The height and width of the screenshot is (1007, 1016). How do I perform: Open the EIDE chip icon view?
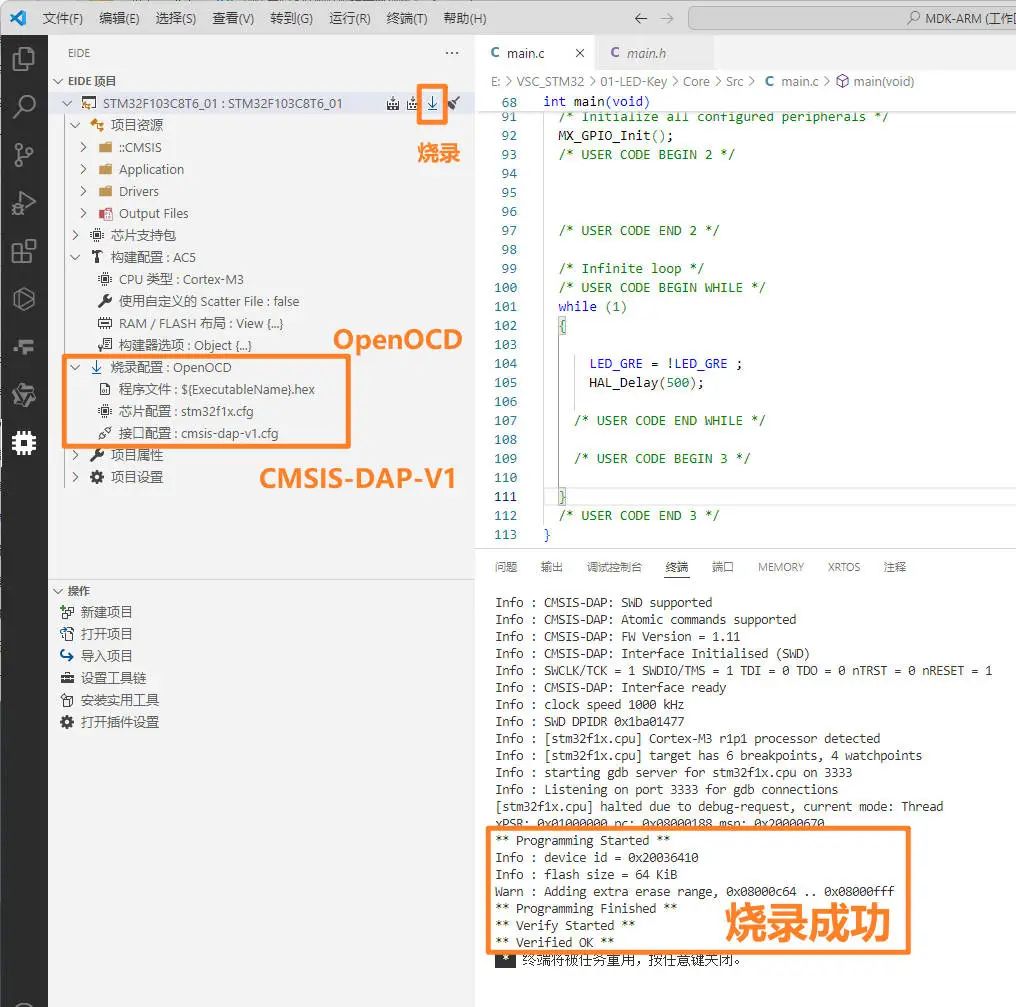pyautogui.click(x=24, y=443)
